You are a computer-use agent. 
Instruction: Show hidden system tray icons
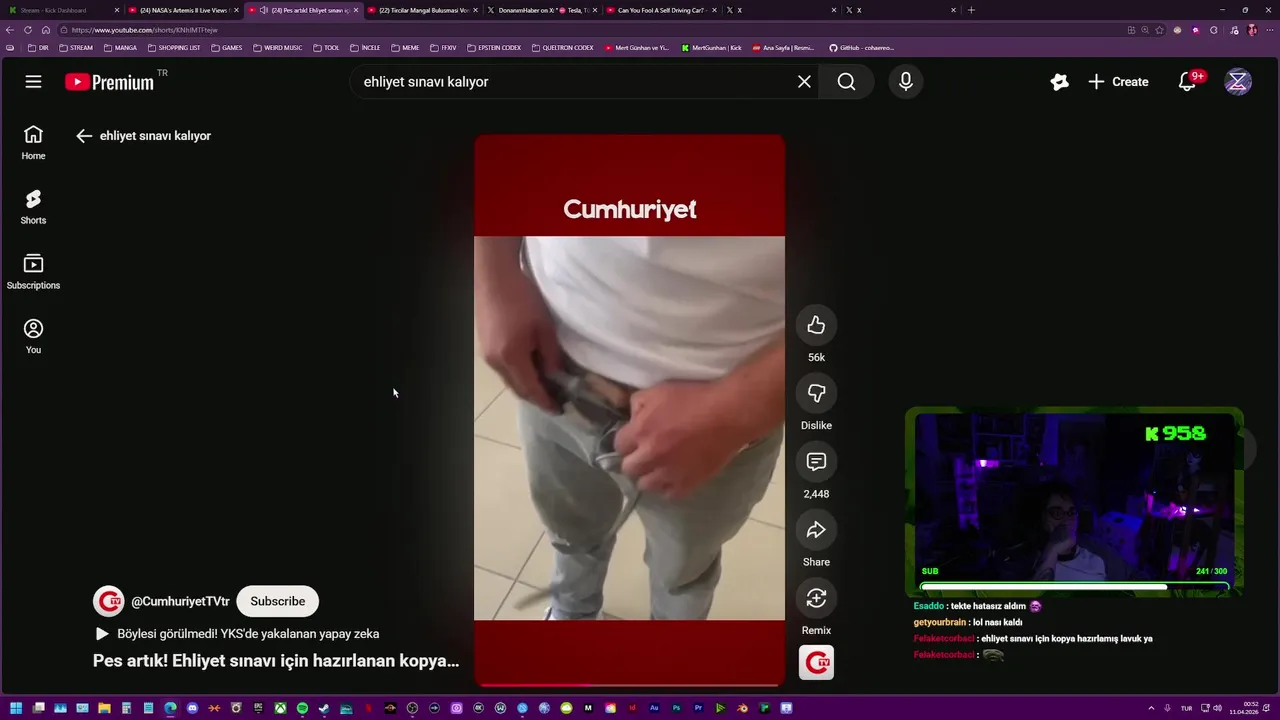tap(1151, 709)
